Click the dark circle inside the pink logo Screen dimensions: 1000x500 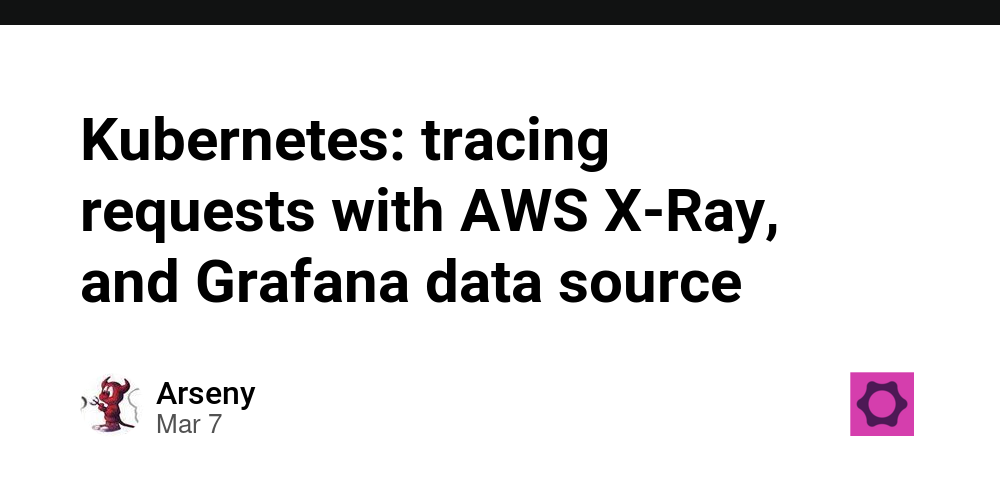coord(882,404)
